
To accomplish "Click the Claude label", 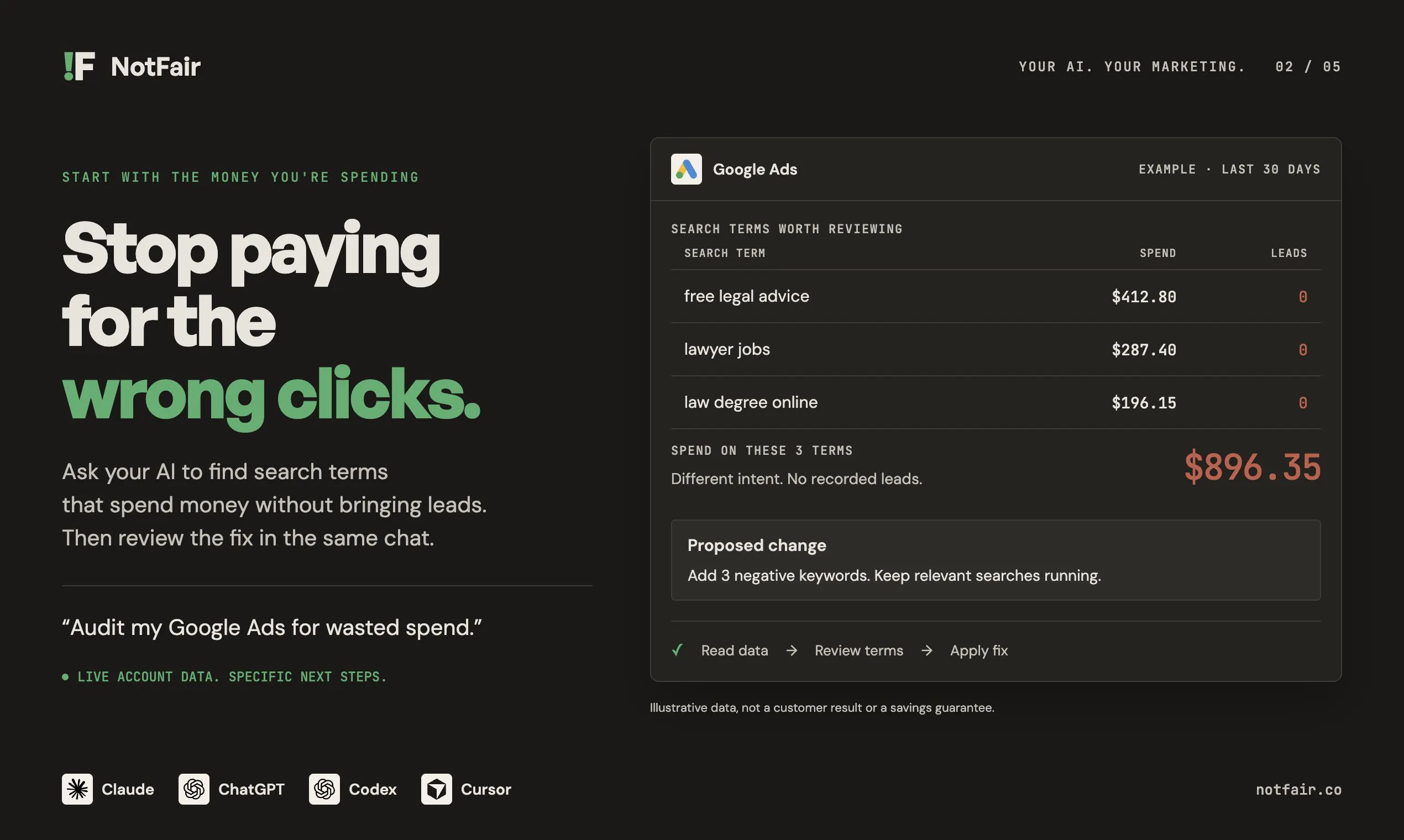I will [x=128, y=789].
